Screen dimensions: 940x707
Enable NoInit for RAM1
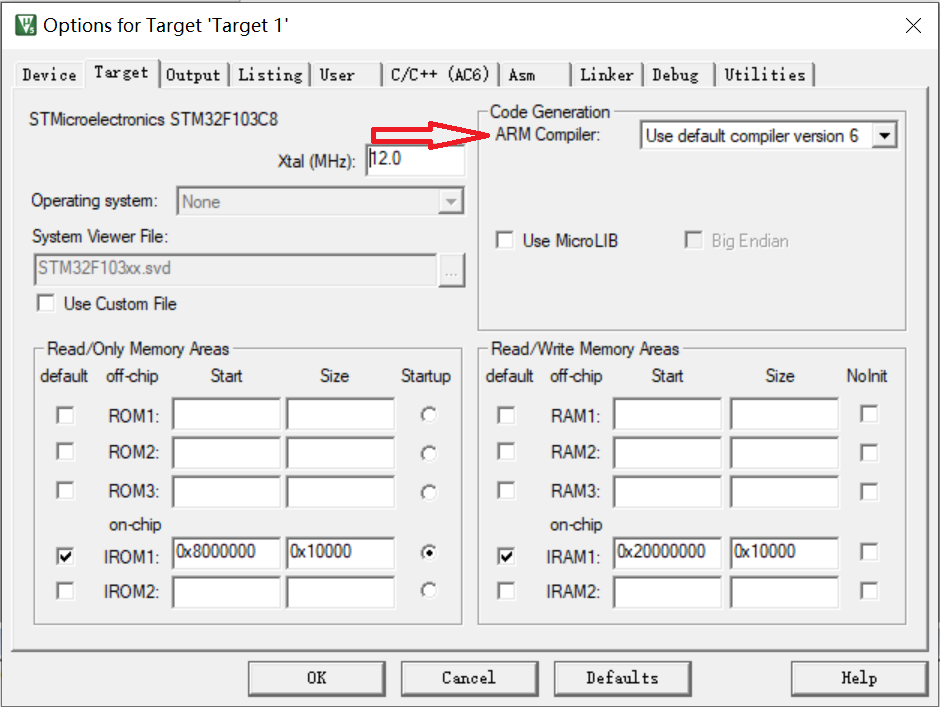tap(869, 414)
